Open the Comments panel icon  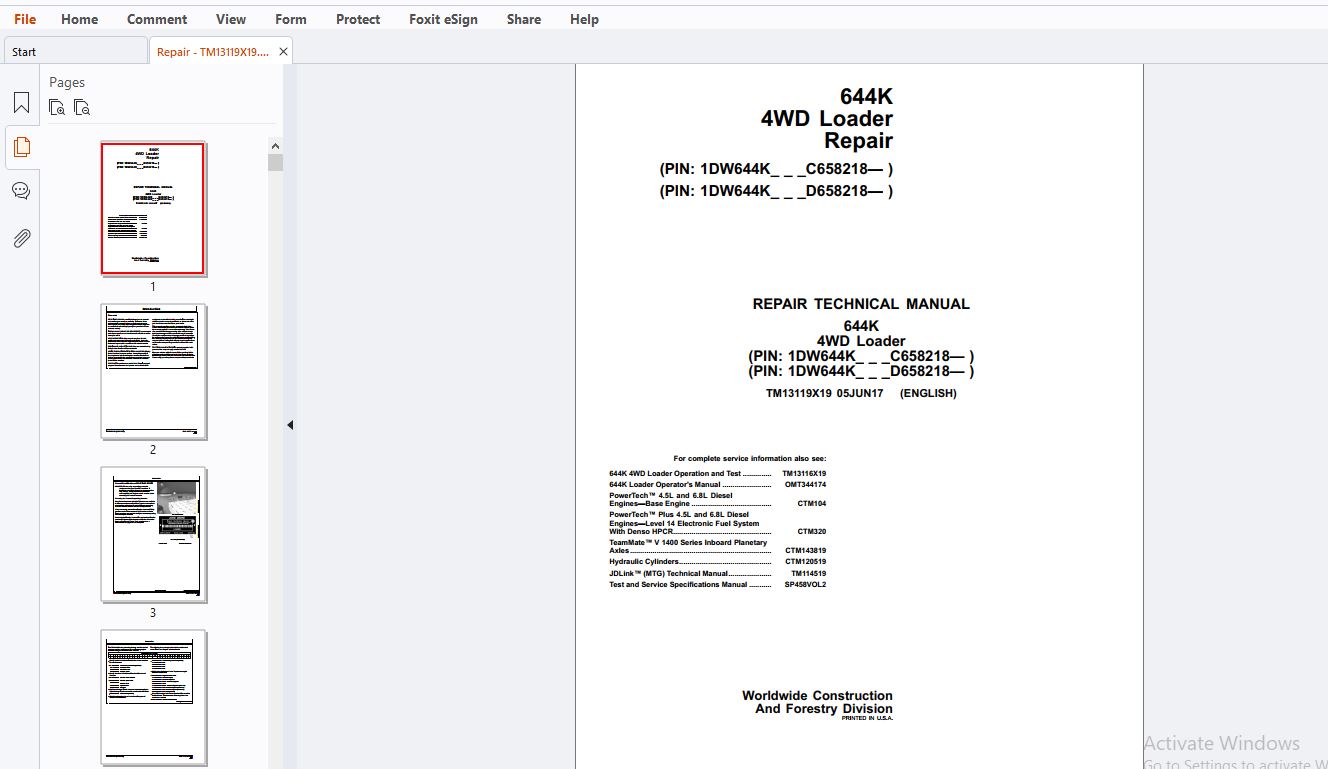pos(21,191)
